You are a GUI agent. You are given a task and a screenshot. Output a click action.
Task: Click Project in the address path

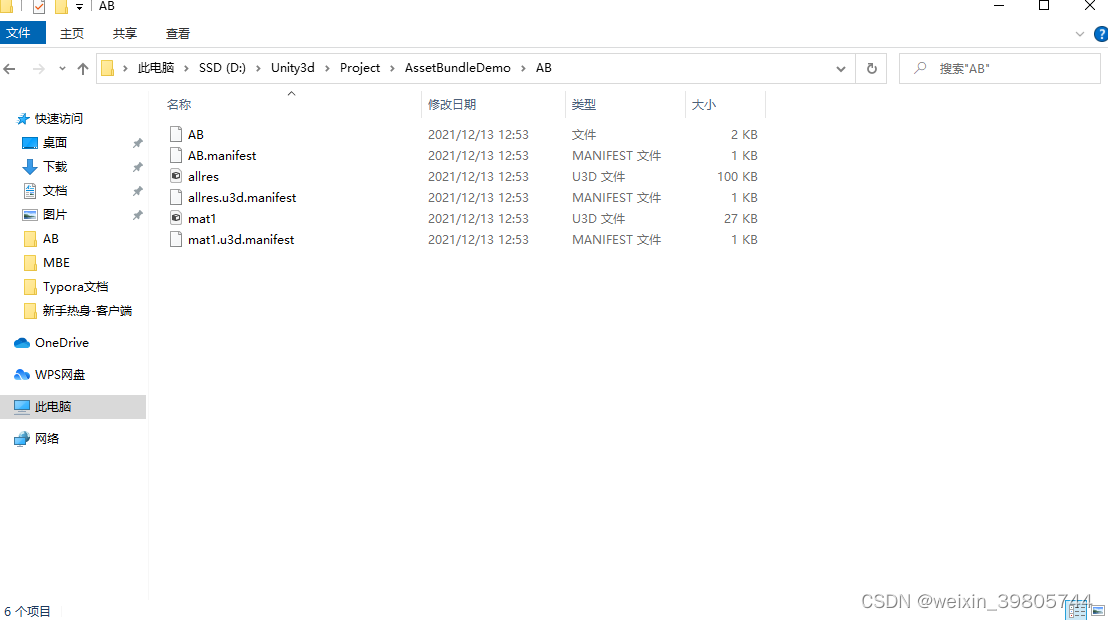pos(360,68)
